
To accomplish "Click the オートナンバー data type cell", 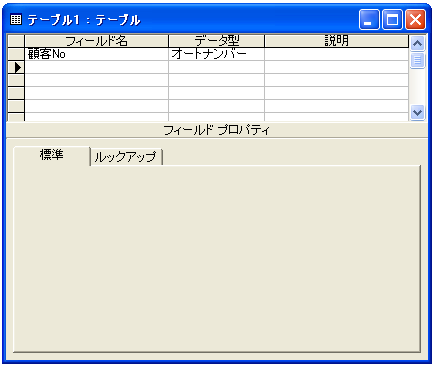I will click(x=217, y=54).
